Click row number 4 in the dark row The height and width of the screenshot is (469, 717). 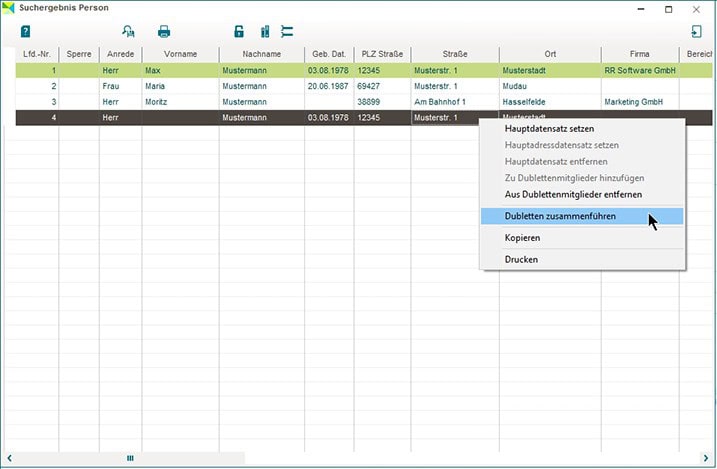point(37,117)
